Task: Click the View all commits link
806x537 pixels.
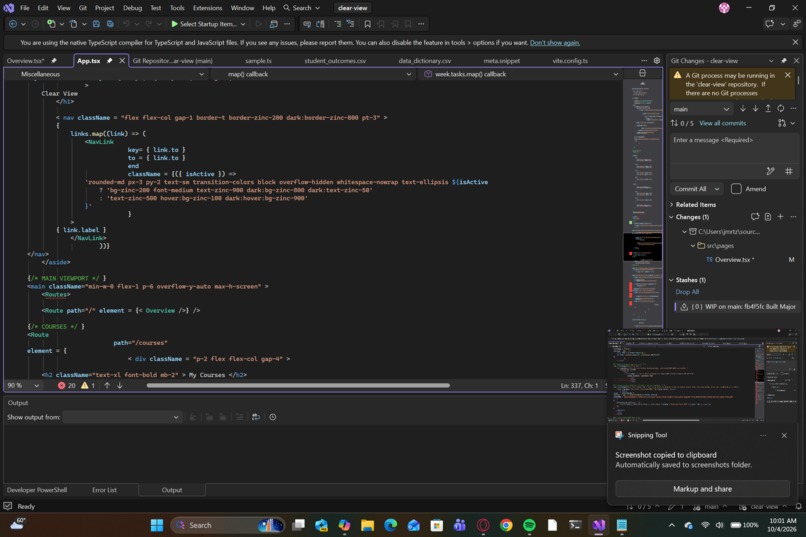Action: pos(722,123)
